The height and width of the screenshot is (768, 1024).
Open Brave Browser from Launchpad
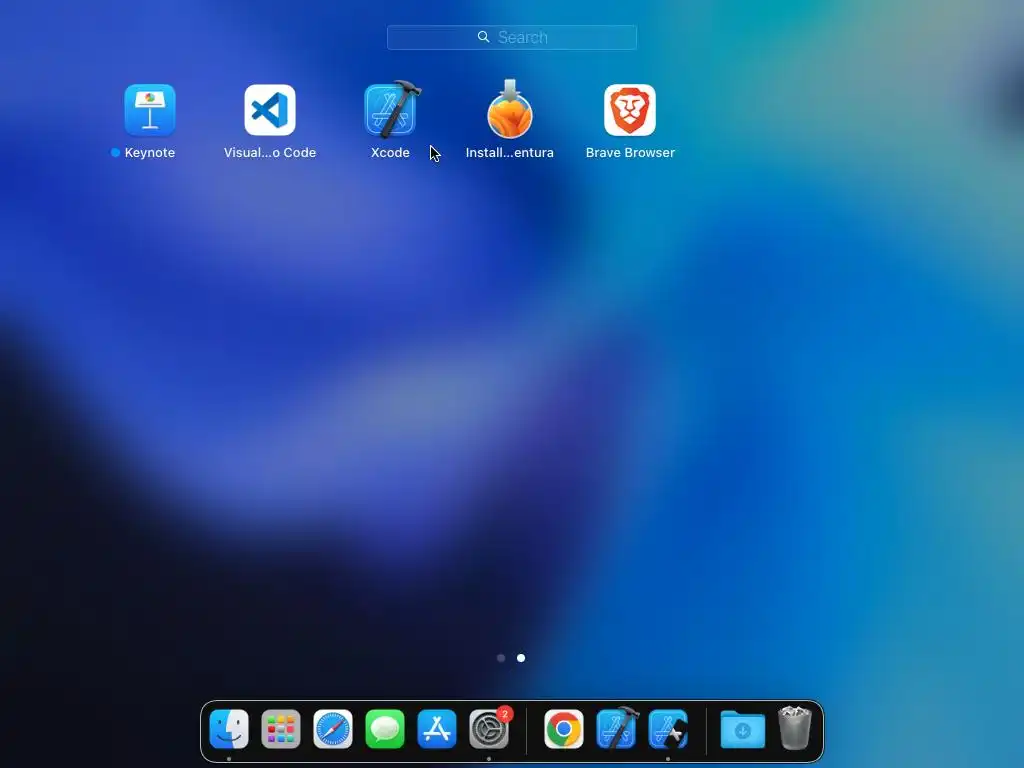pos(630,110)
